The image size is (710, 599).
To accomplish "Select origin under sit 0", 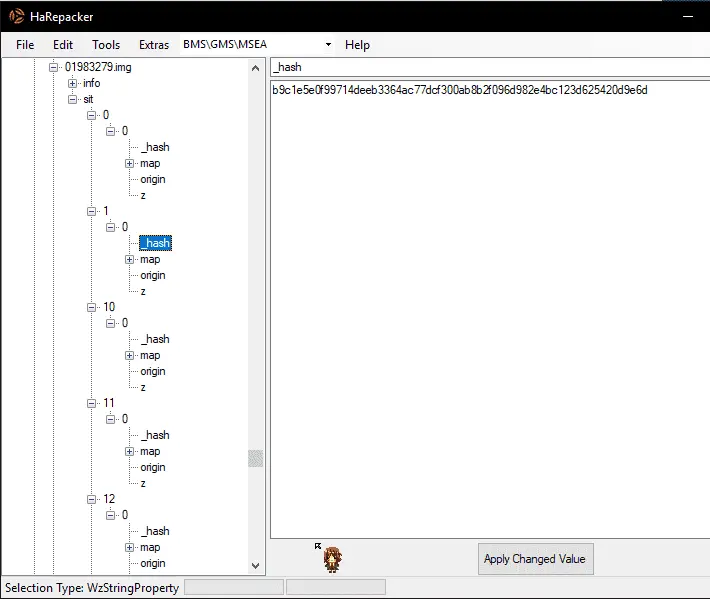I will tap(153, 180).
